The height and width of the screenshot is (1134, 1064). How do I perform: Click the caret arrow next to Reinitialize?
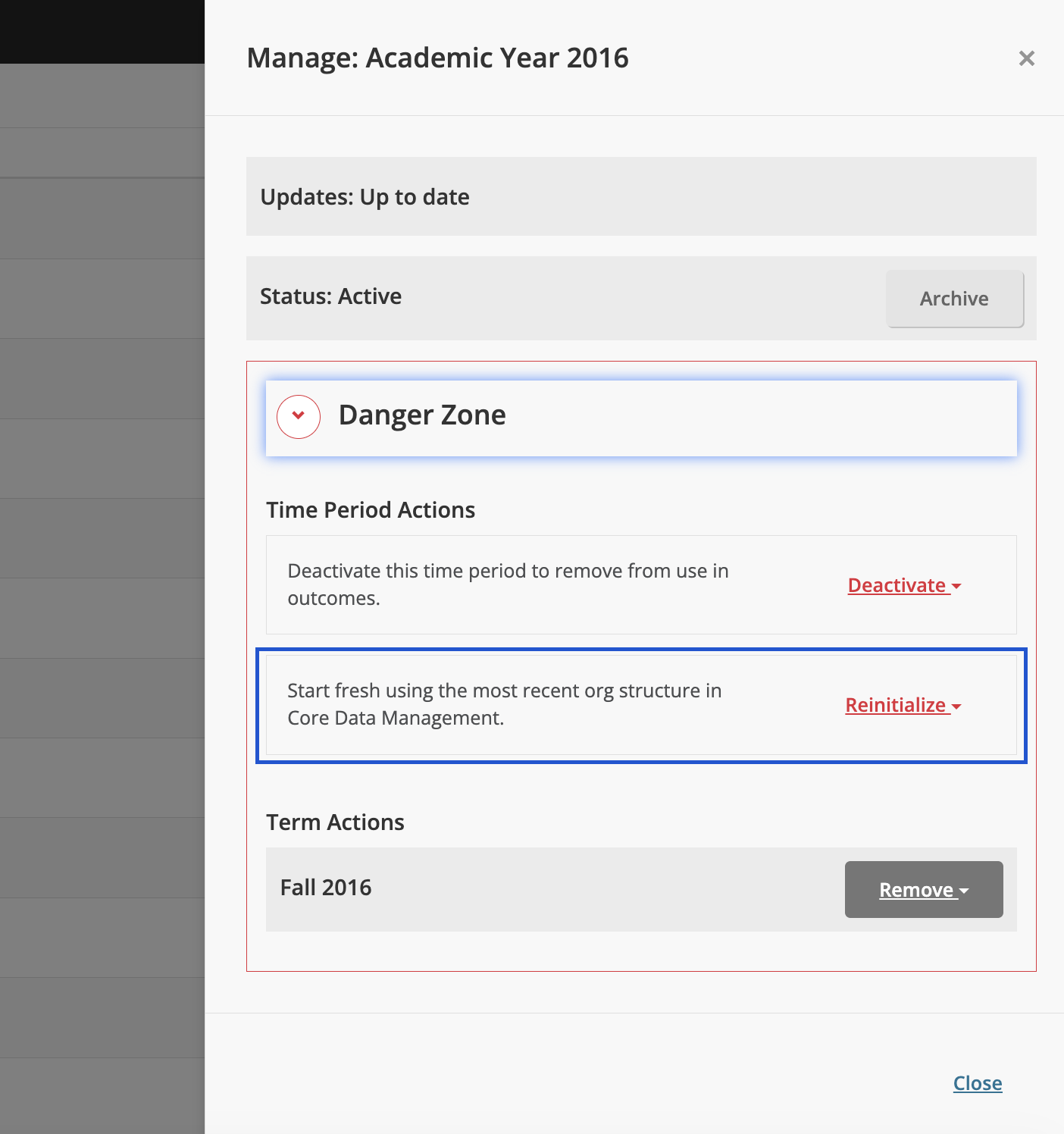(956, 706)
